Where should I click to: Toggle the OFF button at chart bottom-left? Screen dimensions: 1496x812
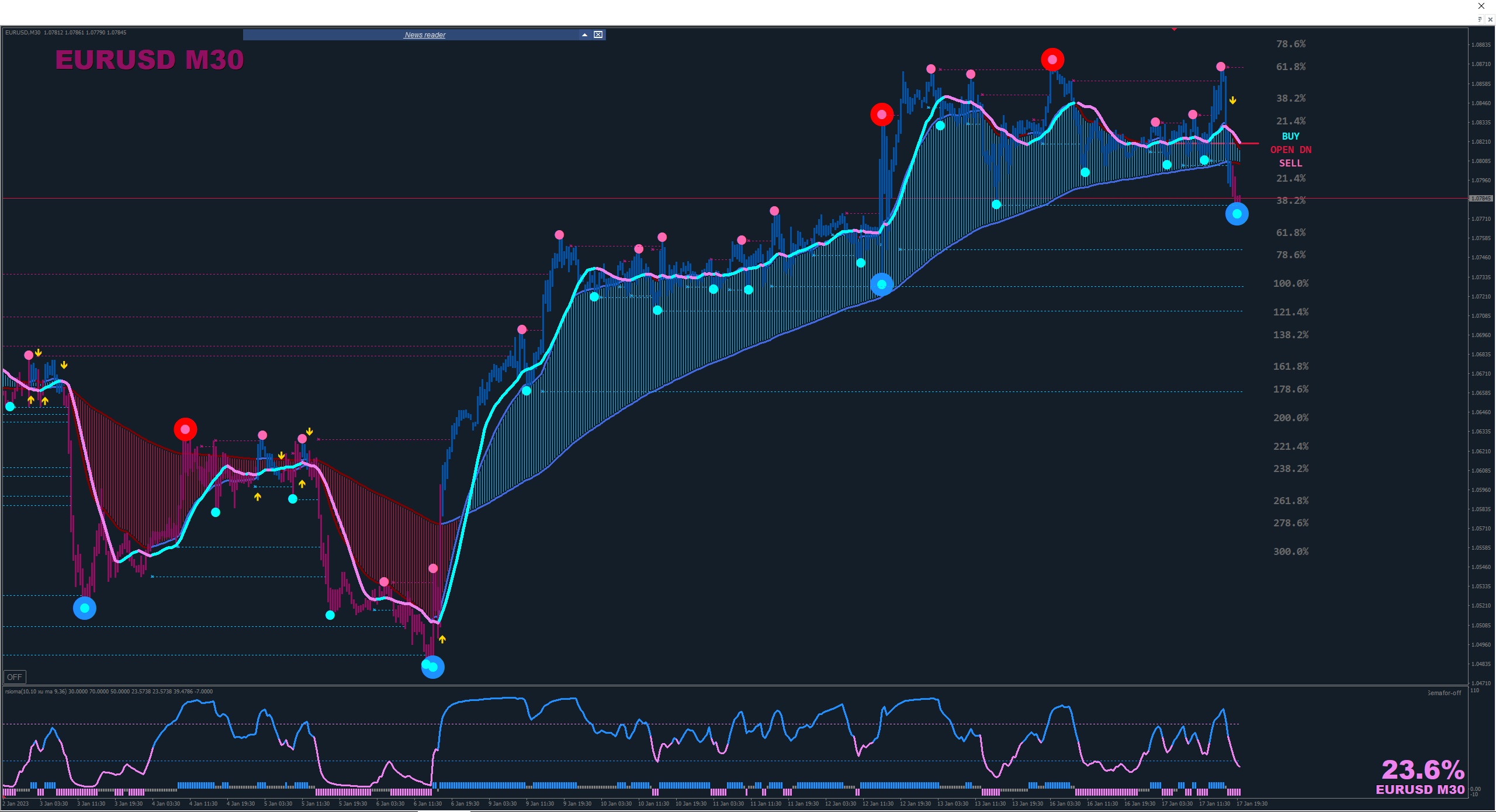[x=15, y=677]
